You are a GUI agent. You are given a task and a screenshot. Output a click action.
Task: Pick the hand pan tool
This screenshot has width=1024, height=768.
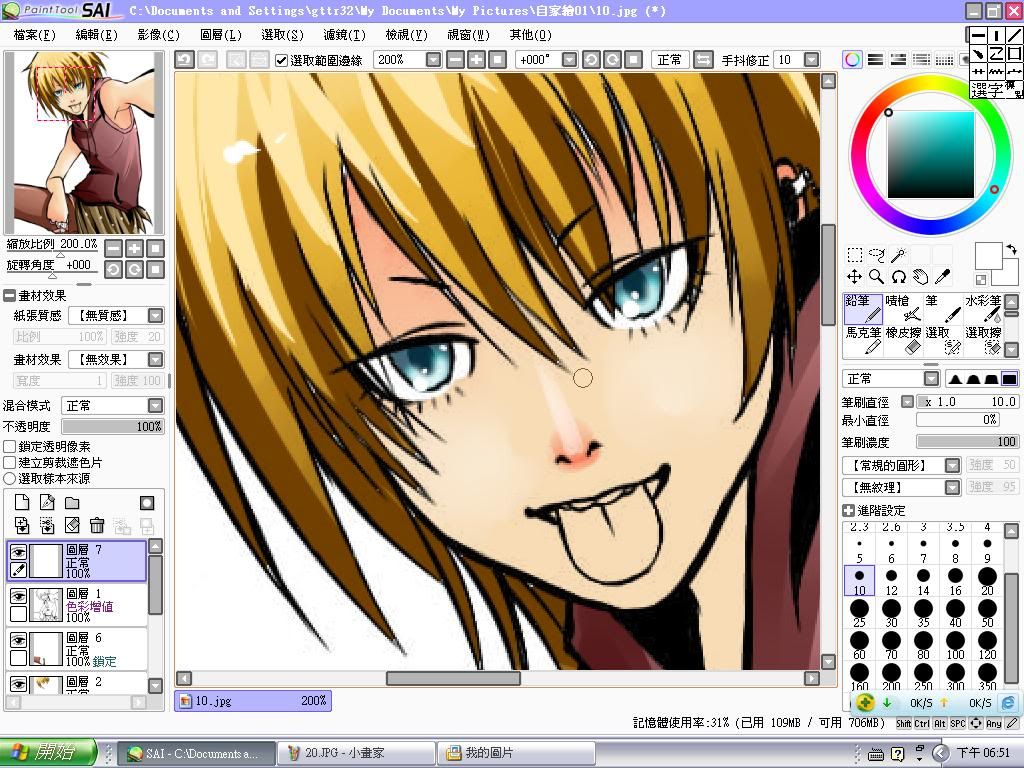(921, 277)
